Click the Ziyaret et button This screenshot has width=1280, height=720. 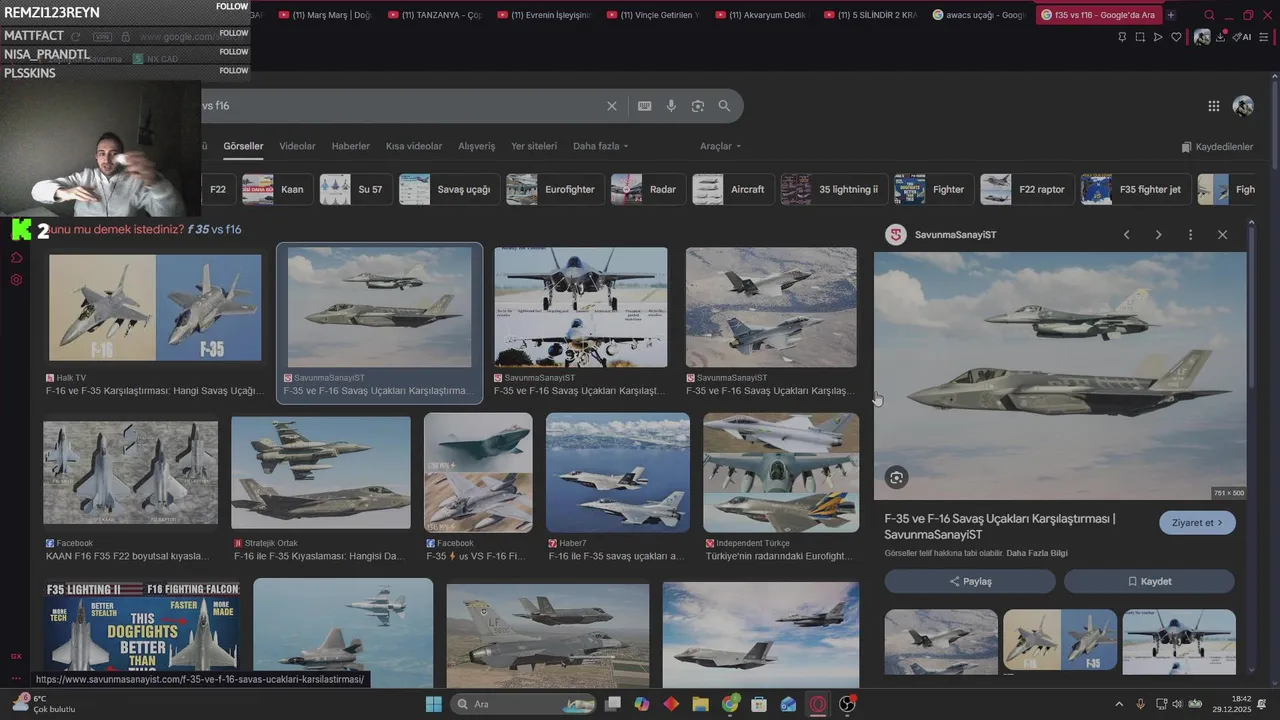1197,523
